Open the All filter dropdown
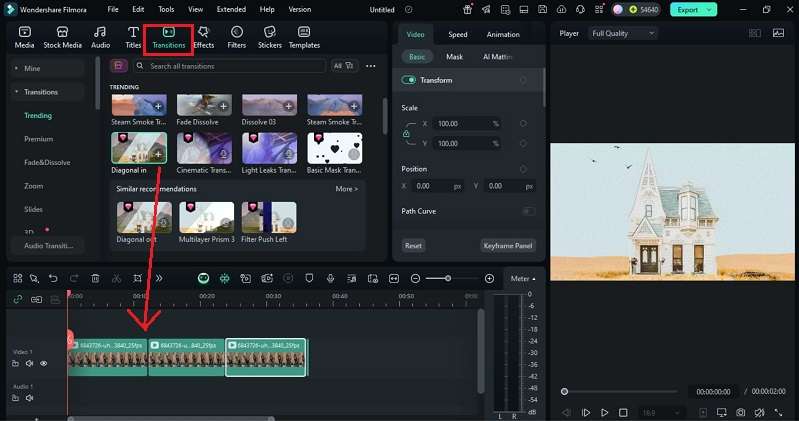799x421 pixels. (x=343, y=66)
